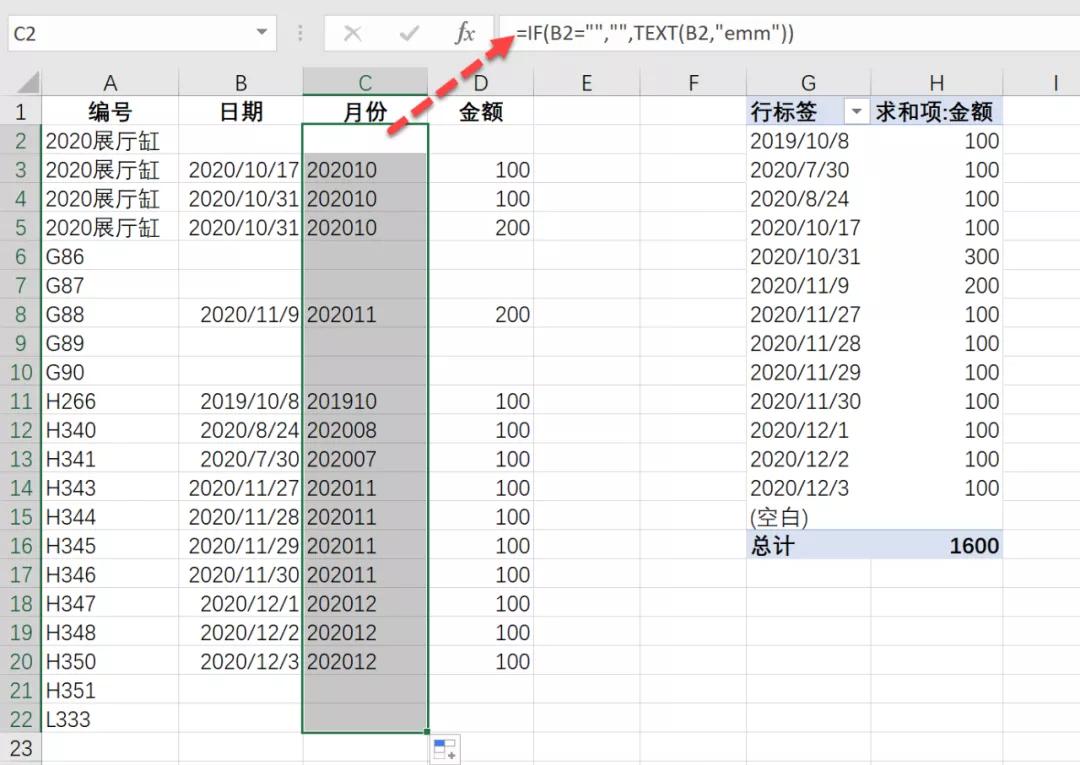Select row 23 header
1080x765 pixels.
pos(20,748)
